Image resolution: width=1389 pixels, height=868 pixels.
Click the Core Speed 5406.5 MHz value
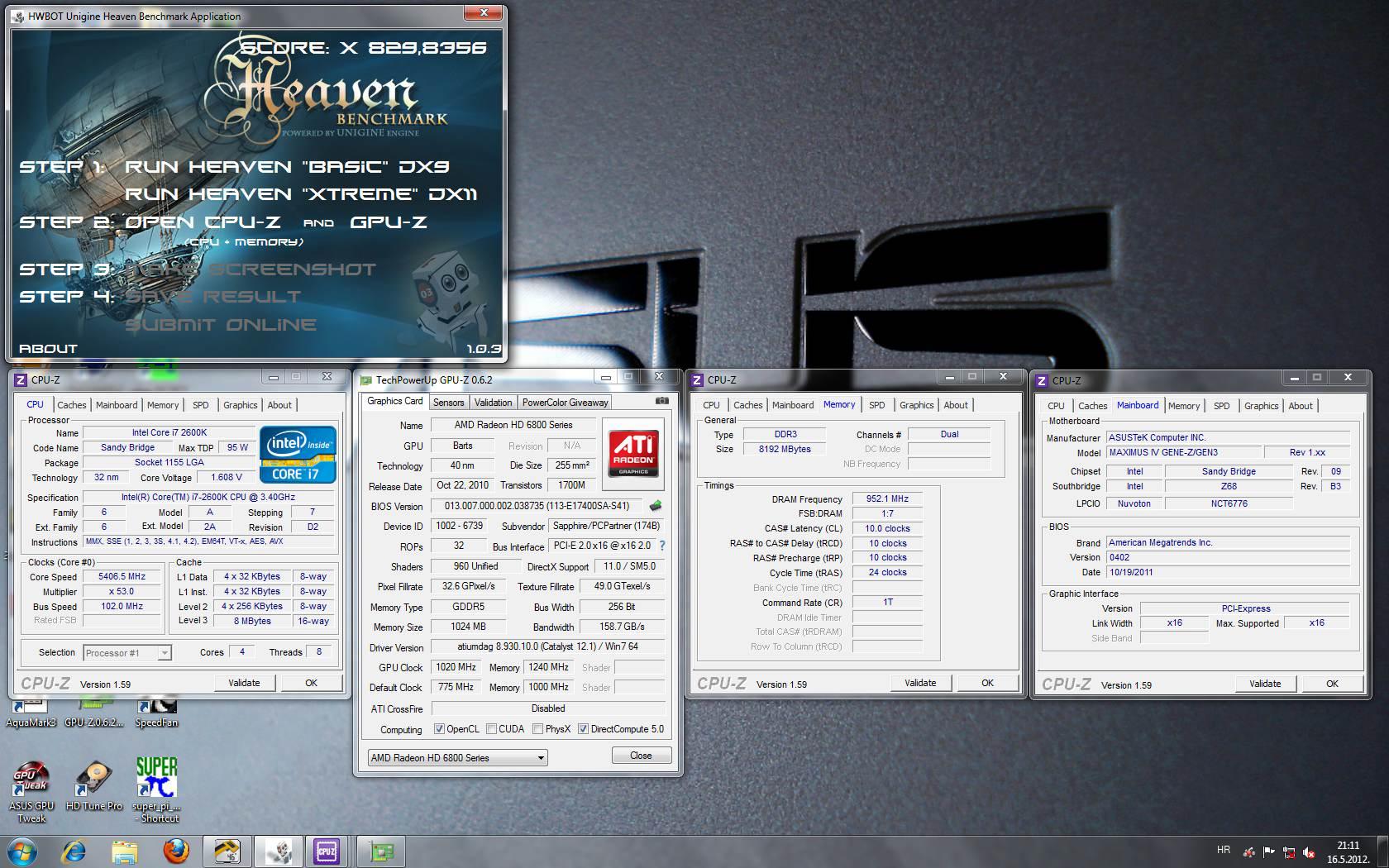coord(122,577)
